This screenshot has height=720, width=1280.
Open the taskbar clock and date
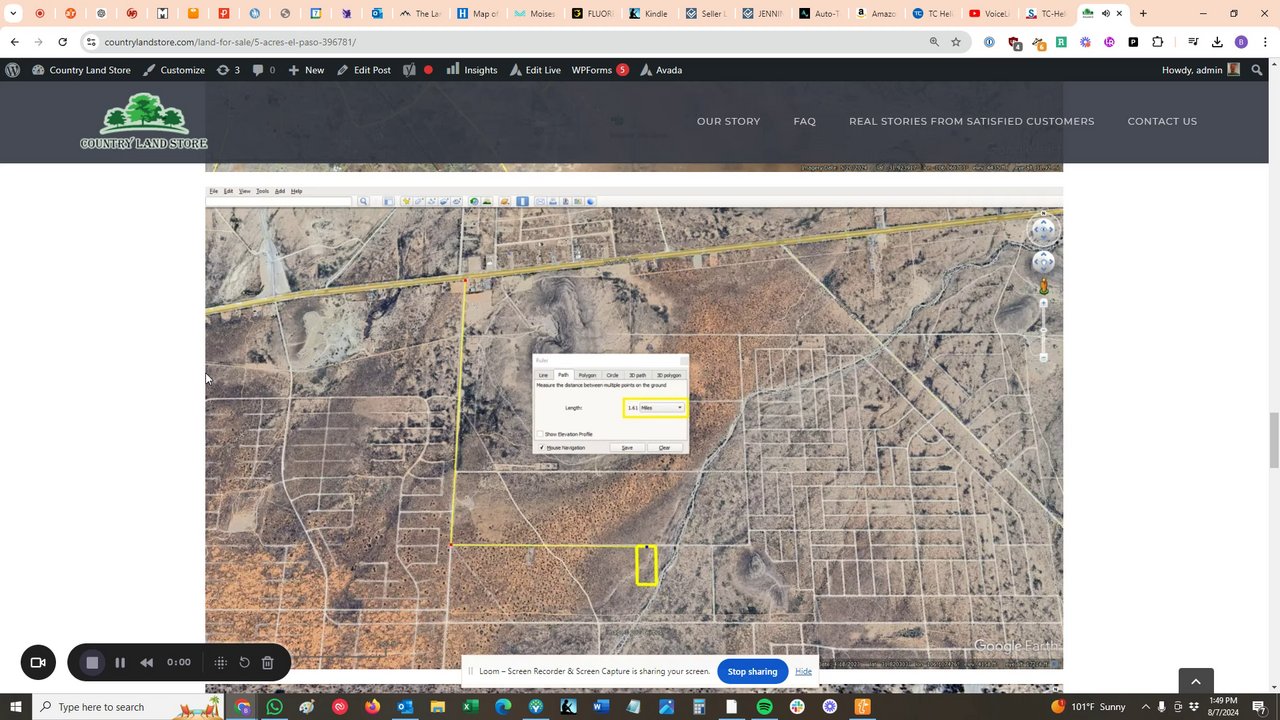click(1224, 707)
